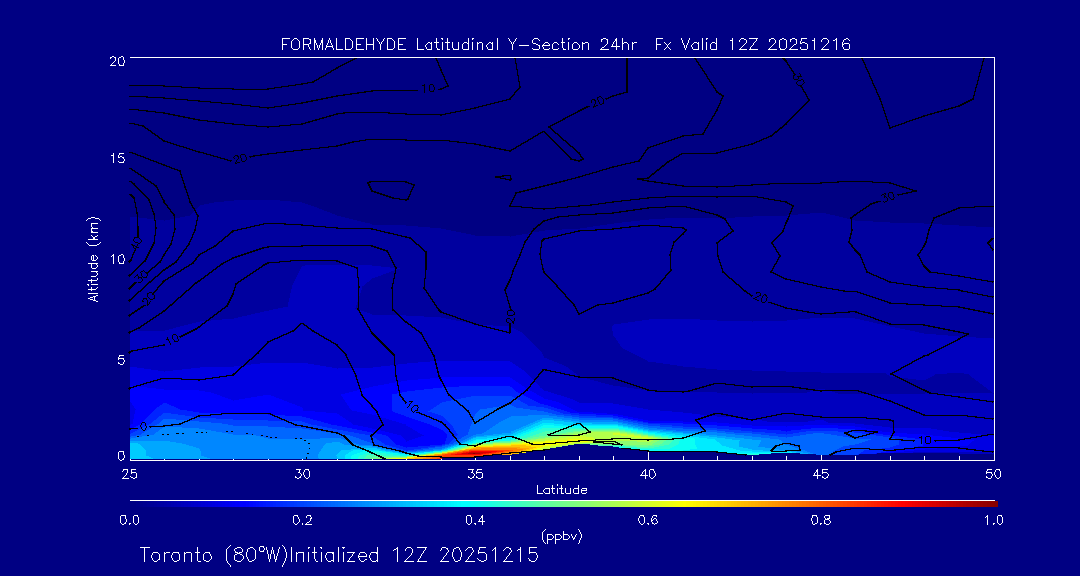Click the 5 km altitude axis tick label
1080x576 pixels.
pos(119,358)
